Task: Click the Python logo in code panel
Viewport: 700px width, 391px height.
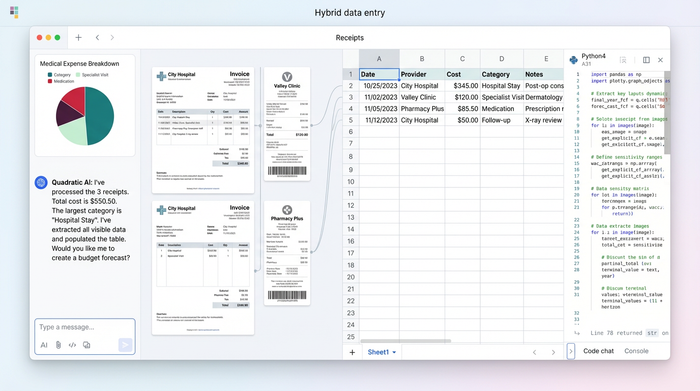Action: coord(574,60)
